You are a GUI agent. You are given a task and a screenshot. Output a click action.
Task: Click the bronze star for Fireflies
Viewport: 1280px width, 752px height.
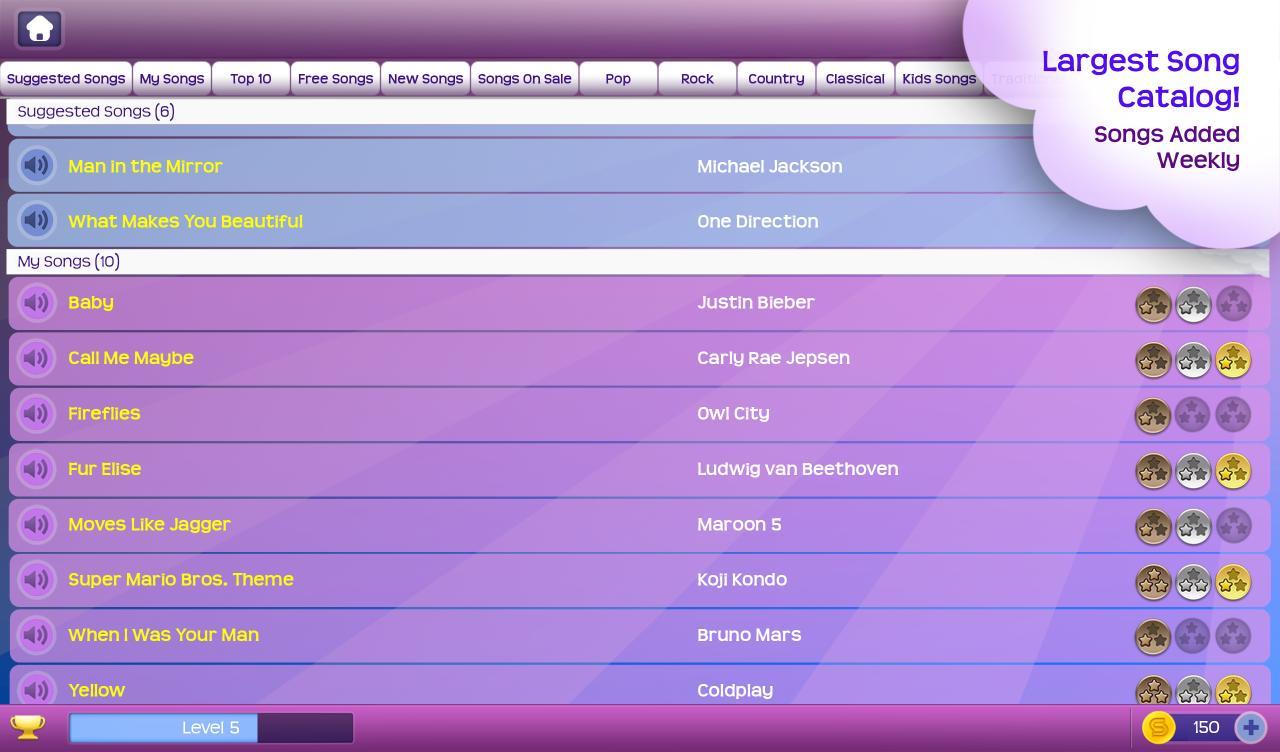click(x=1153, y=415)
